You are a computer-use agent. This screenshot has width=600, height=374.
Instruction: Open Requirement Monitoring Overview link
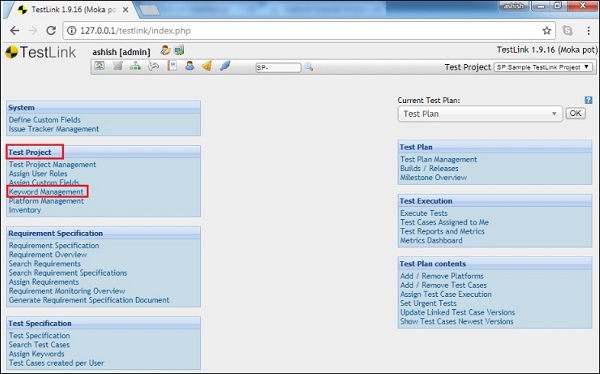tap(67, 291)
